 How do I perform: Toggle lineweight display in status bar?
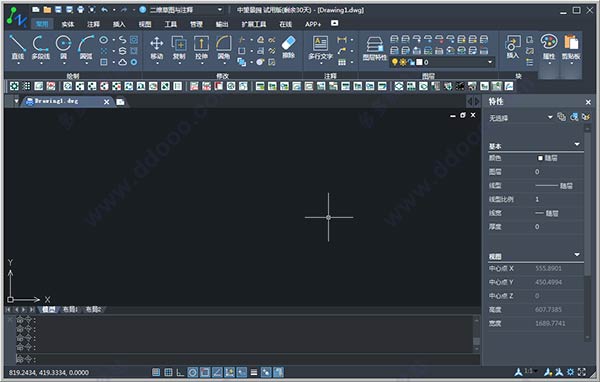tap(254, 372)
